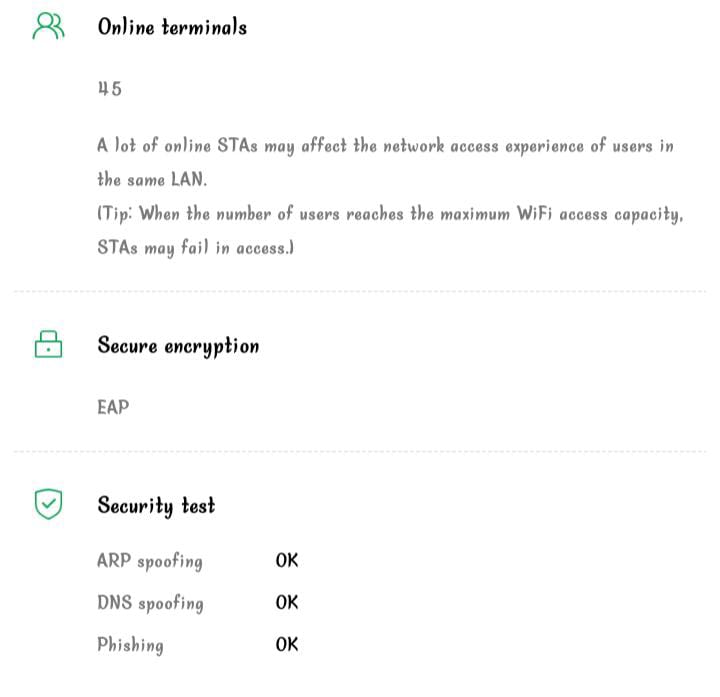Select the Security test heading
The height and width of the screenshot is (697, 720).
pos(156,505)
